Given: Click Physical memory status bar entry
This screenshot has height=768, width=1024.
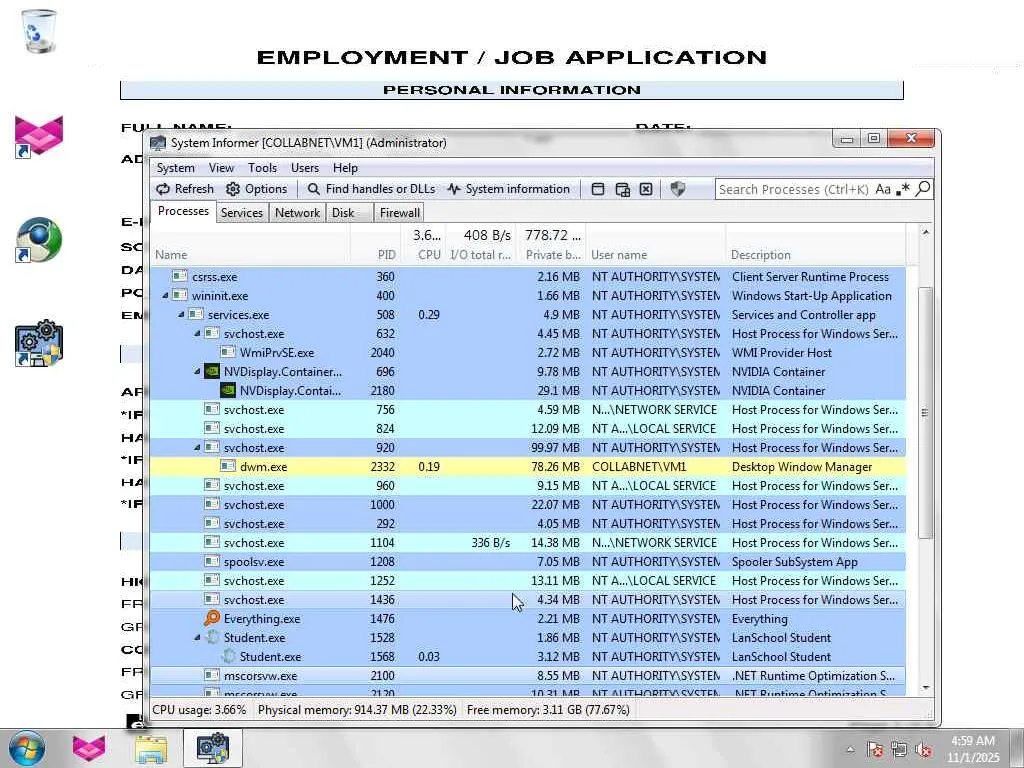Looking at the screenshot, I should point(357,710).
